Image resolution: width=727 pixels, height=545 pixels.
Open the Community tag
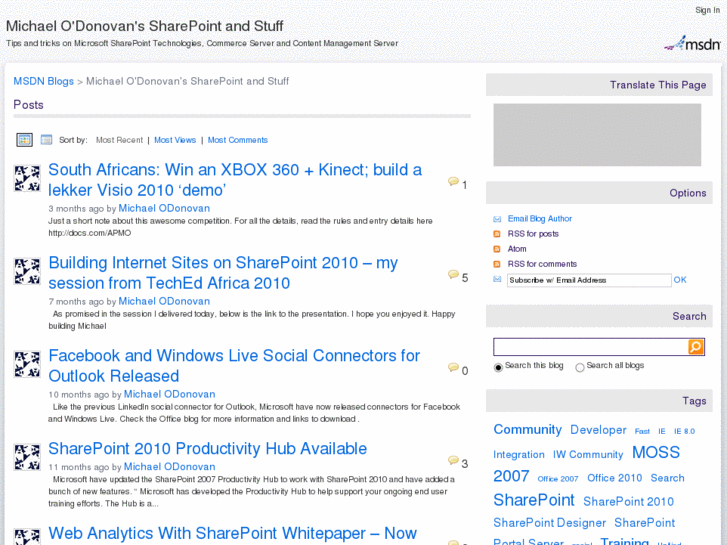pos(528,430)
